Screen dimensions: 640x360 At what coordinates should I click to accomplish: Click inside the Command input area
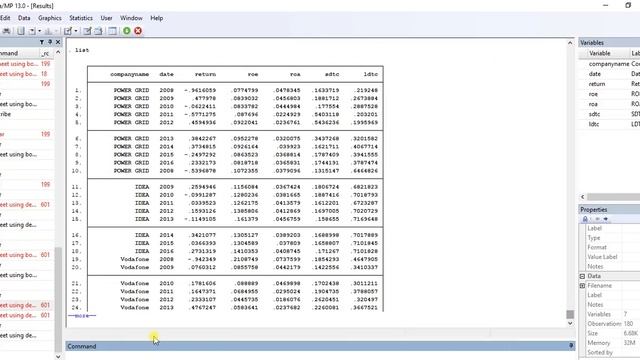(x=320, y=356)
